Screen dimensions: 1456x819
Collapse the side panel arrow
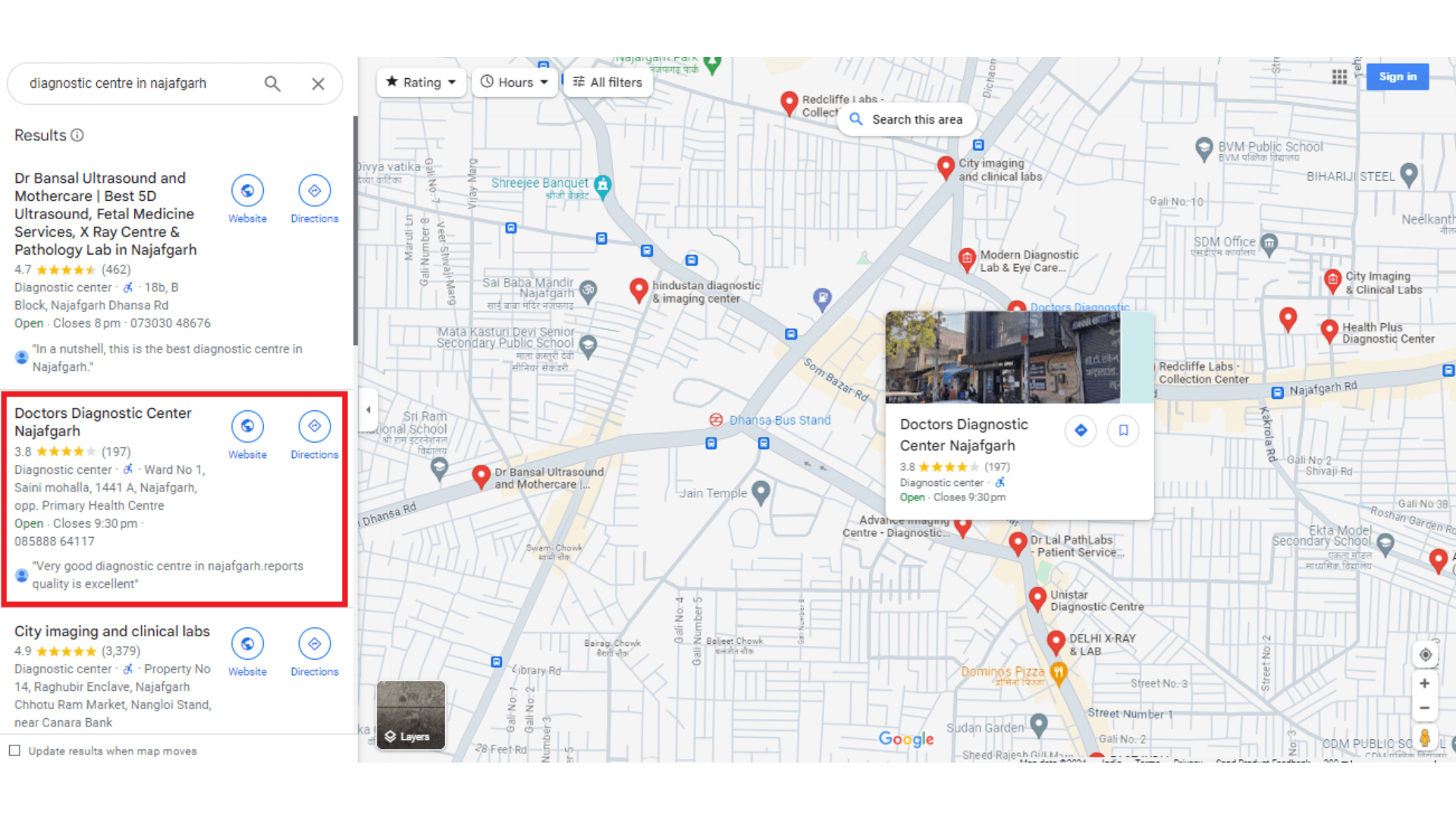(x=369, y=410)
